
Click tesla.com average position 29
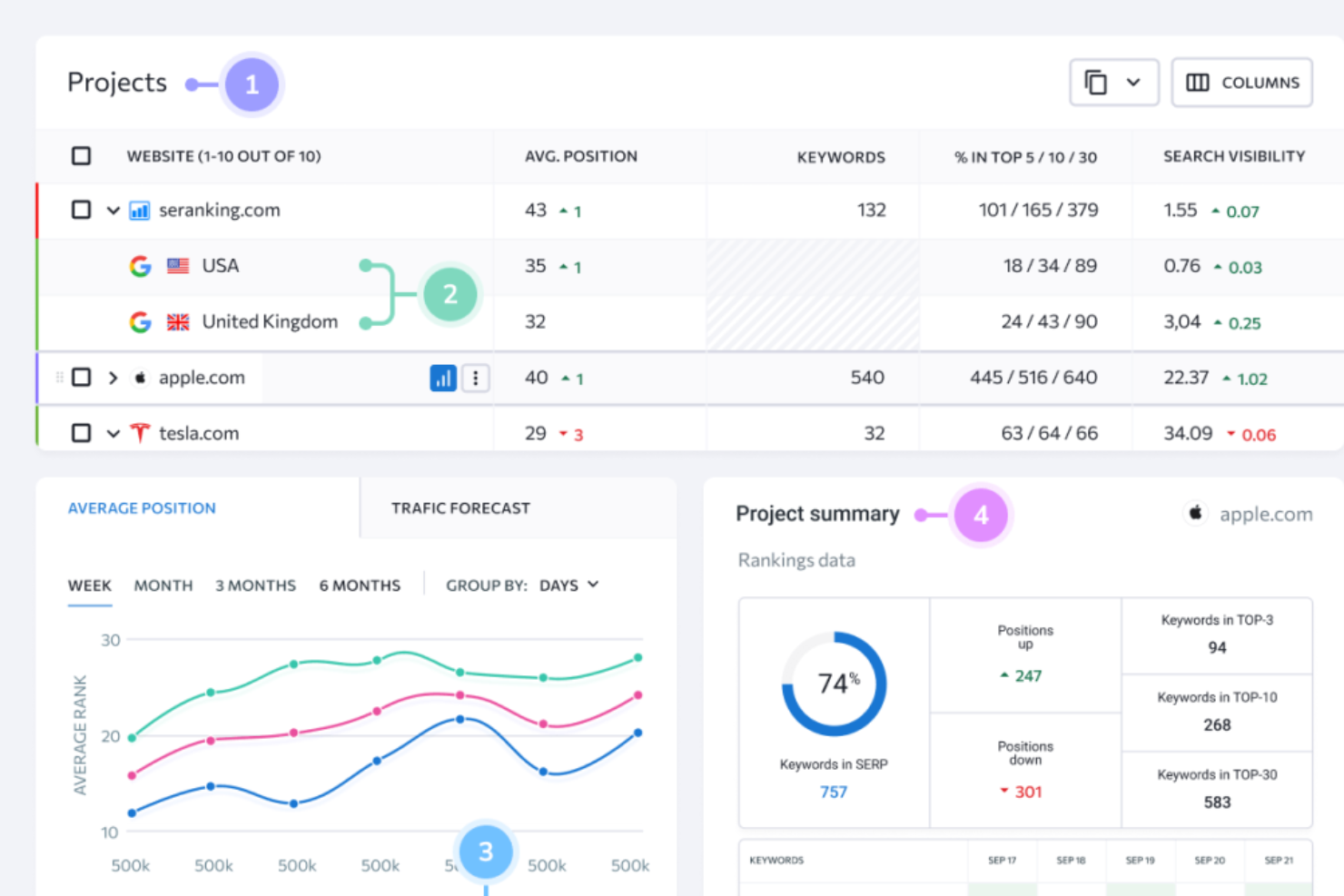click(536, 434)
